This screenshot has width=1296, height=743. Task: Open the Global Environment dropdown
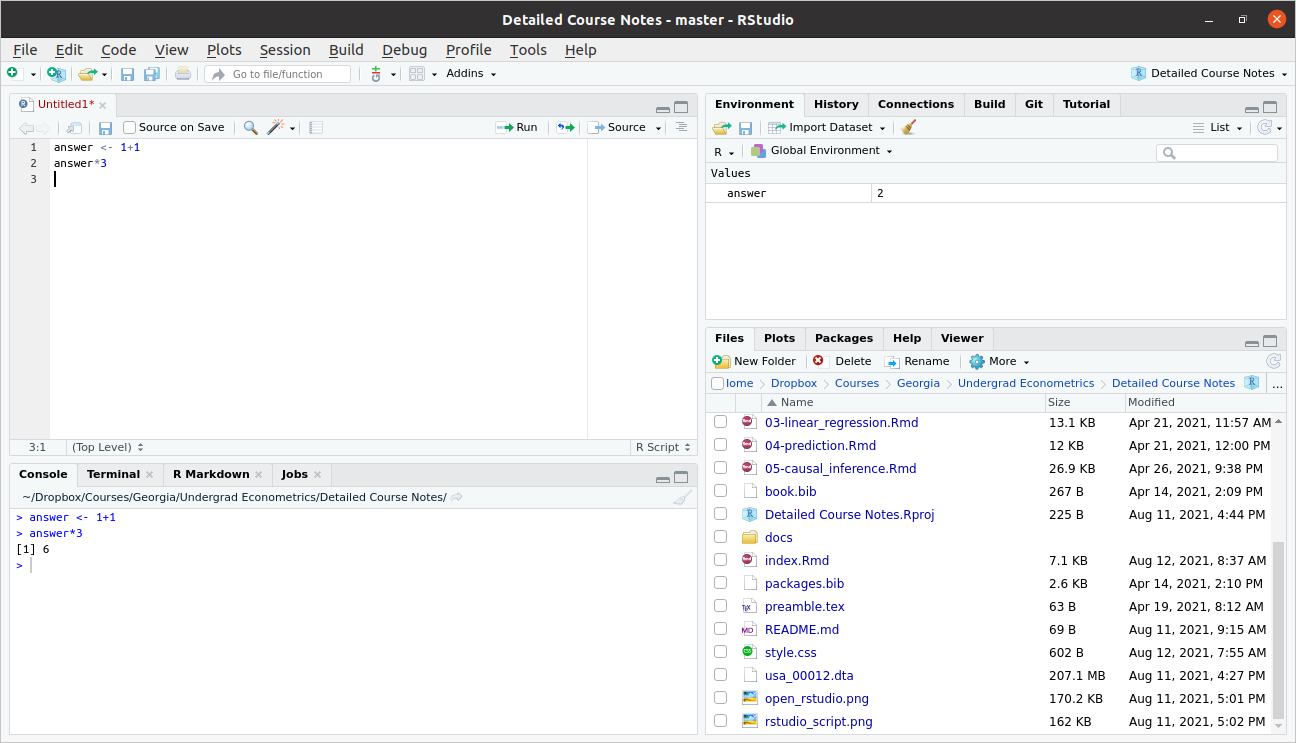click(x=822, y=150)
